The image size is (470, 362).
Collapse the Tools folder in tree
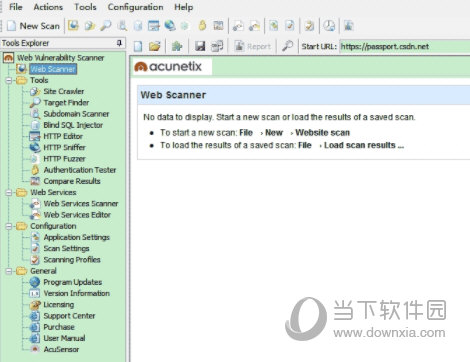tap(9, 80)
